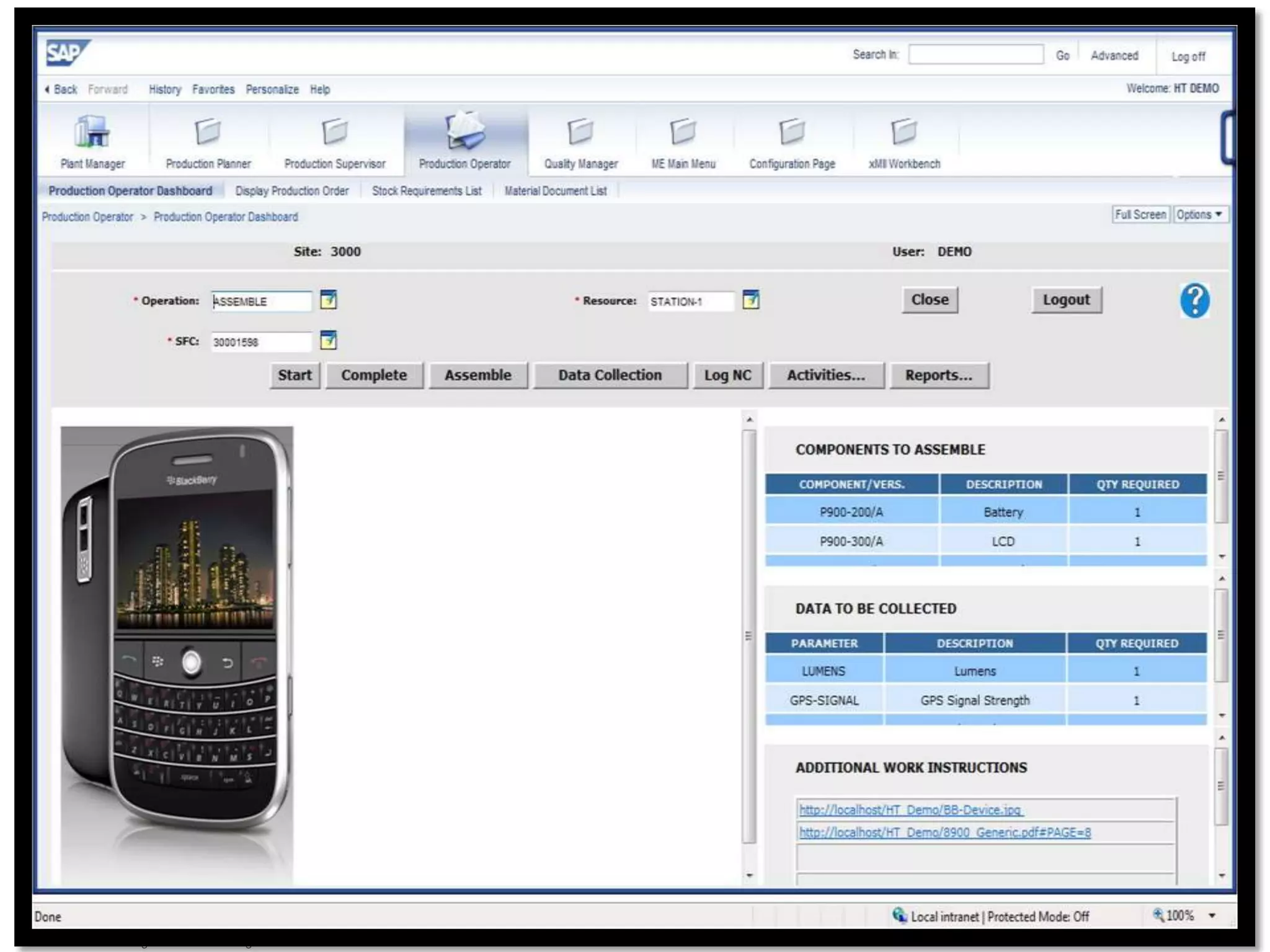Open the browser zoom level dropdown arrow
1270x952 pixels.
(1212, 915)
